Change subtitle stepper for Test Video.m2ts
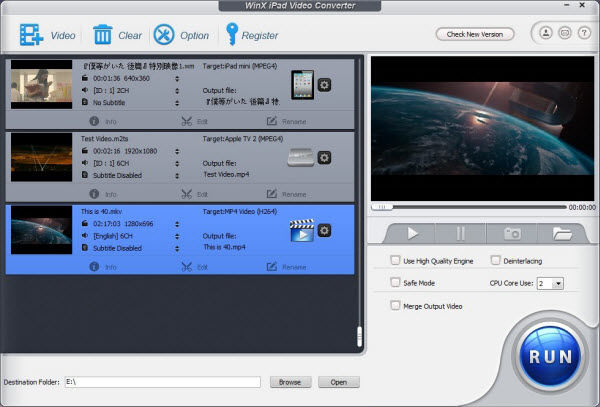The height and width of the screenshot is (407, 600). click(x=177, y=176)
